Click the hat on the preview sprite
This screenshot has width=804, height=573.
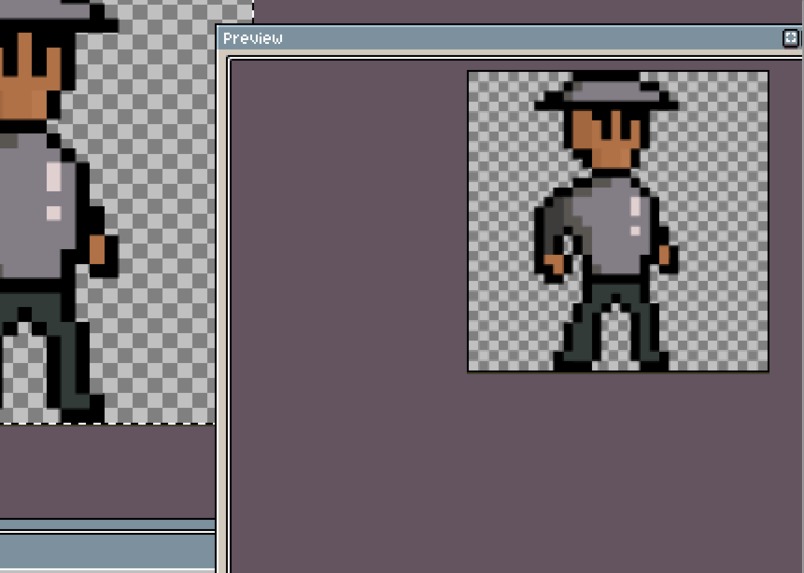pyautogui.click(x=606, y=93)
